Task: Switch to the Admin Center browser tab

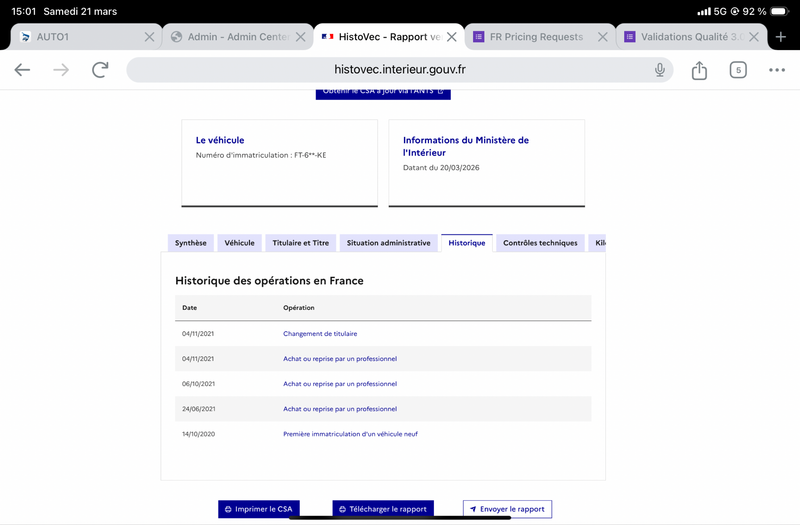Action: point(229,37)
